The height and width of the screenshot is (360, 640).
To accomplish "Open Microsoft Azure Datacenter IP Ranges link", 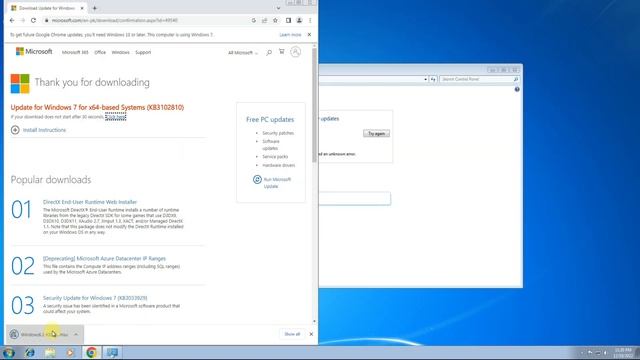I will click(x=104, y=258).
